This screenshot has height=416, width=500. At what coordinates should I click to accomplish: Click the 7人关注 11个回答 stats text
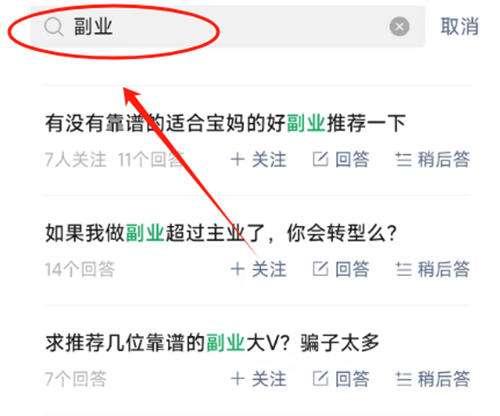pyautogui.click(x=114, y=159)
